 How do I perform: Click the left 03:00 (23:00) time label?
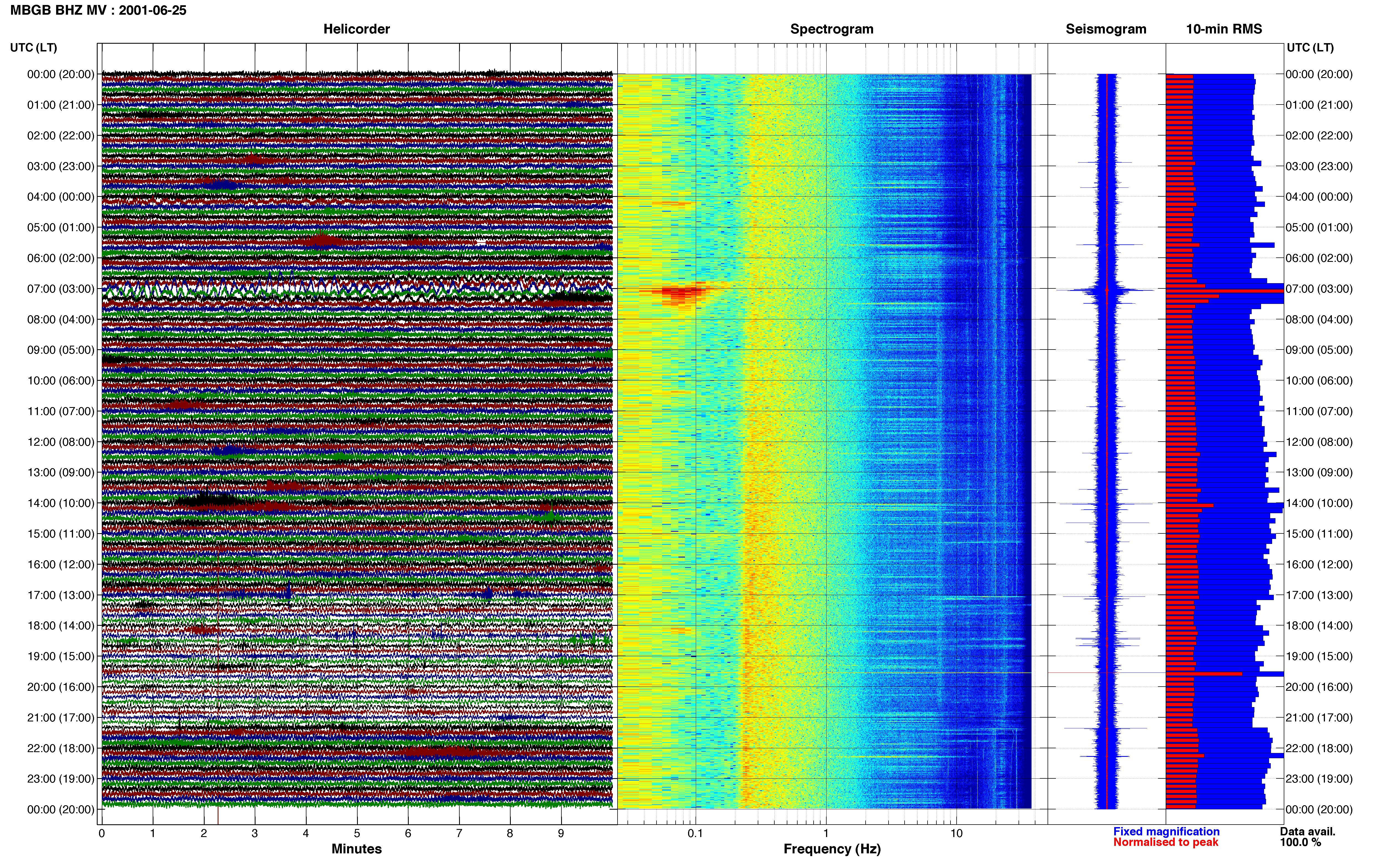[61, 166]
